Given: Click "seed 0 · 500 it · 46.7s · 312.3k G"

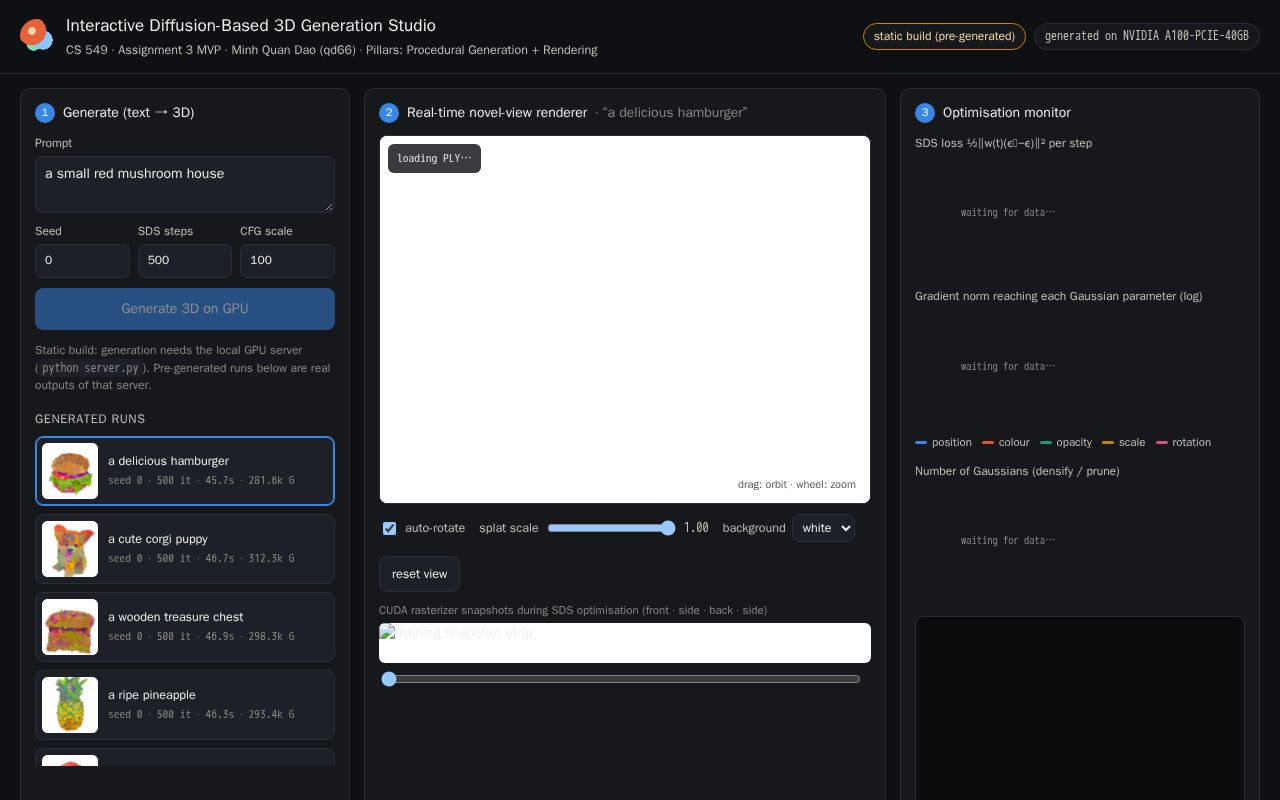Looking at the screenshot, I should [201, 559].
